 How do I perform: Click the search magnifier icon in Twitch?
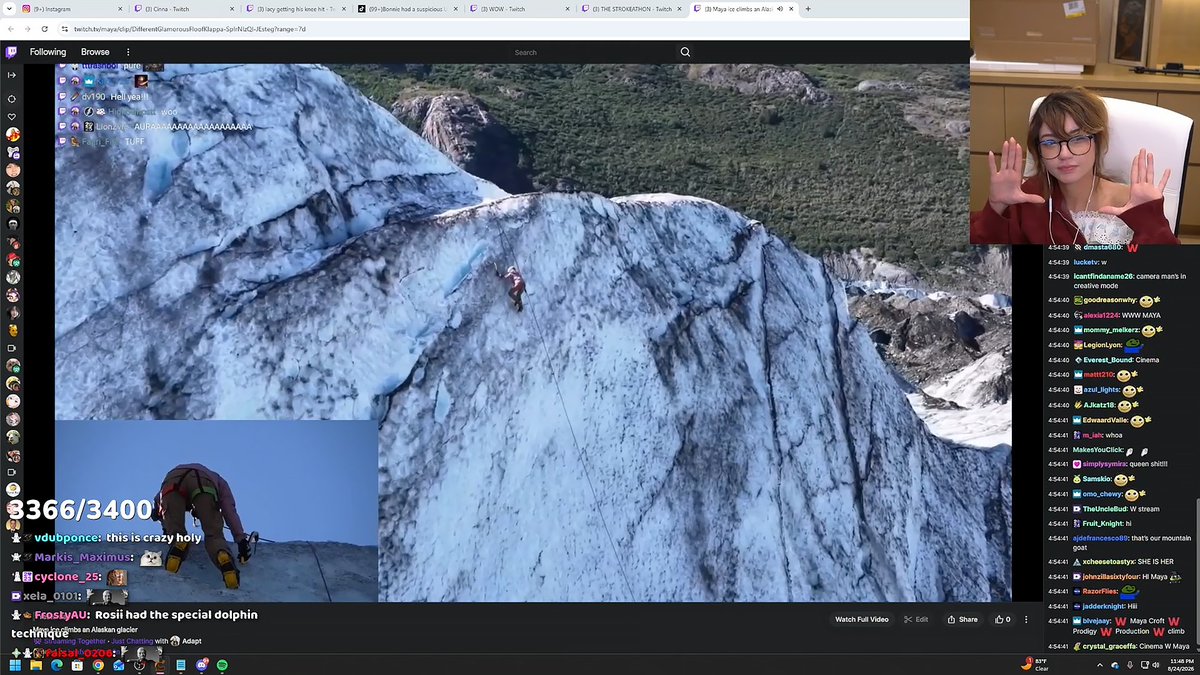coord(685,52)
